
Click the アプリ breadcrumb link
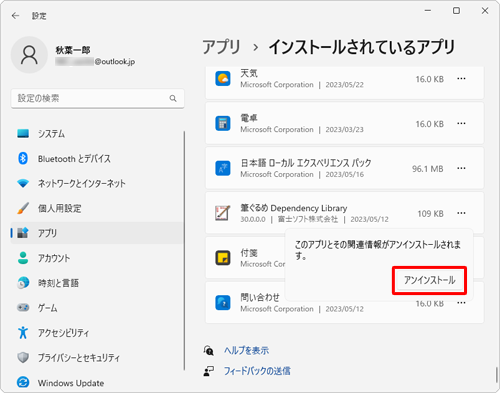click(x=221, y=47)
